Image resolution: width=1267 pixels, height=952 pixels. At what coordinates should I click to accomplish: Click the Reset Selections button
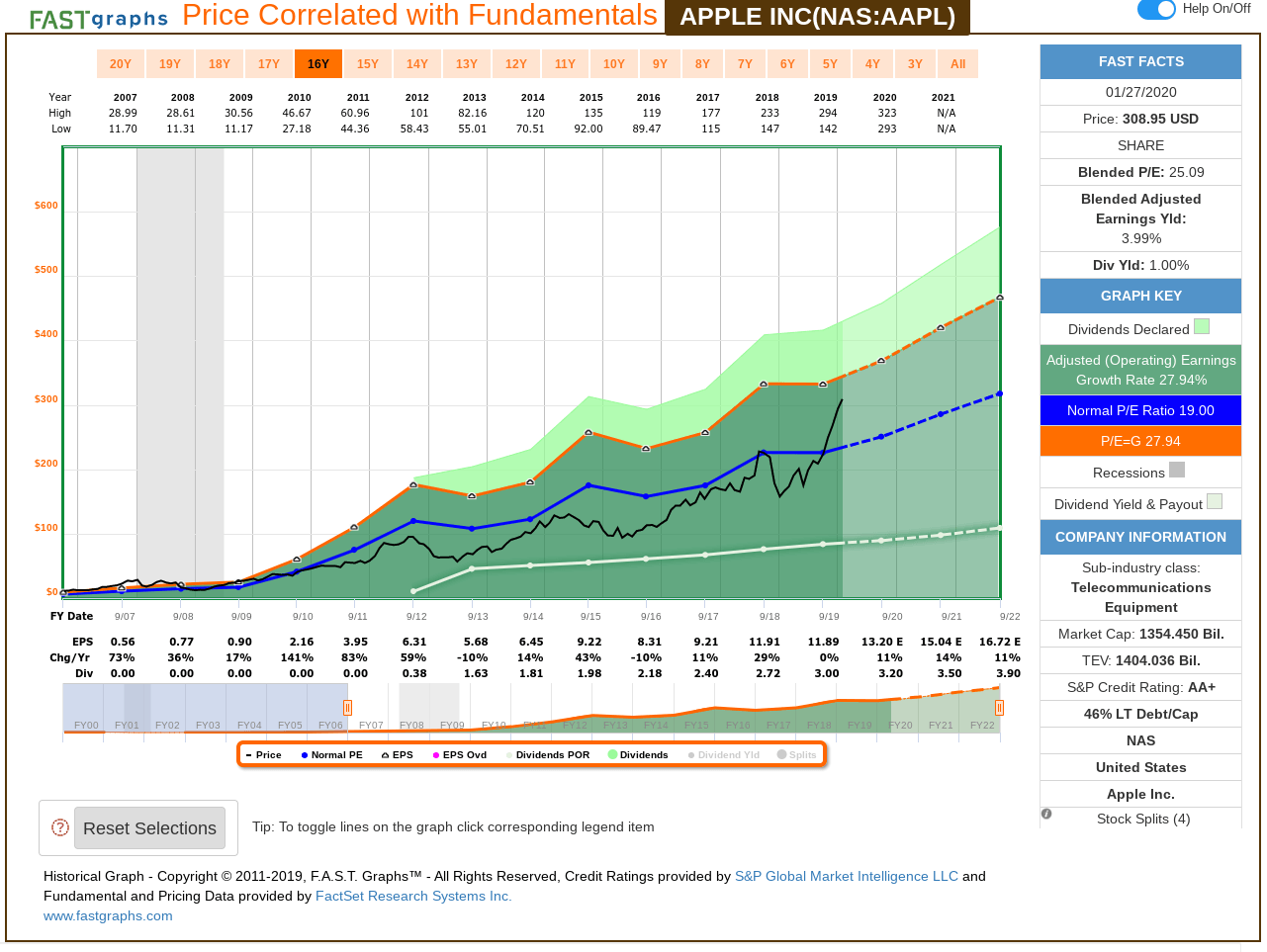149,828
